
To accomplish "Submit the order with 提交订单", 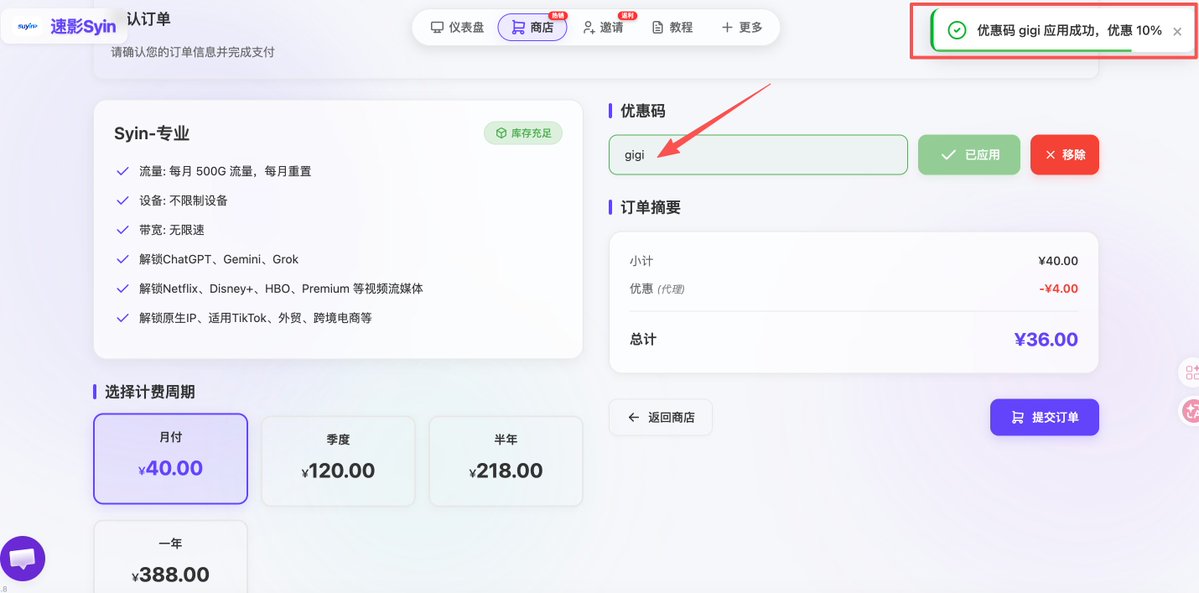I will (x=1044, y=417).
